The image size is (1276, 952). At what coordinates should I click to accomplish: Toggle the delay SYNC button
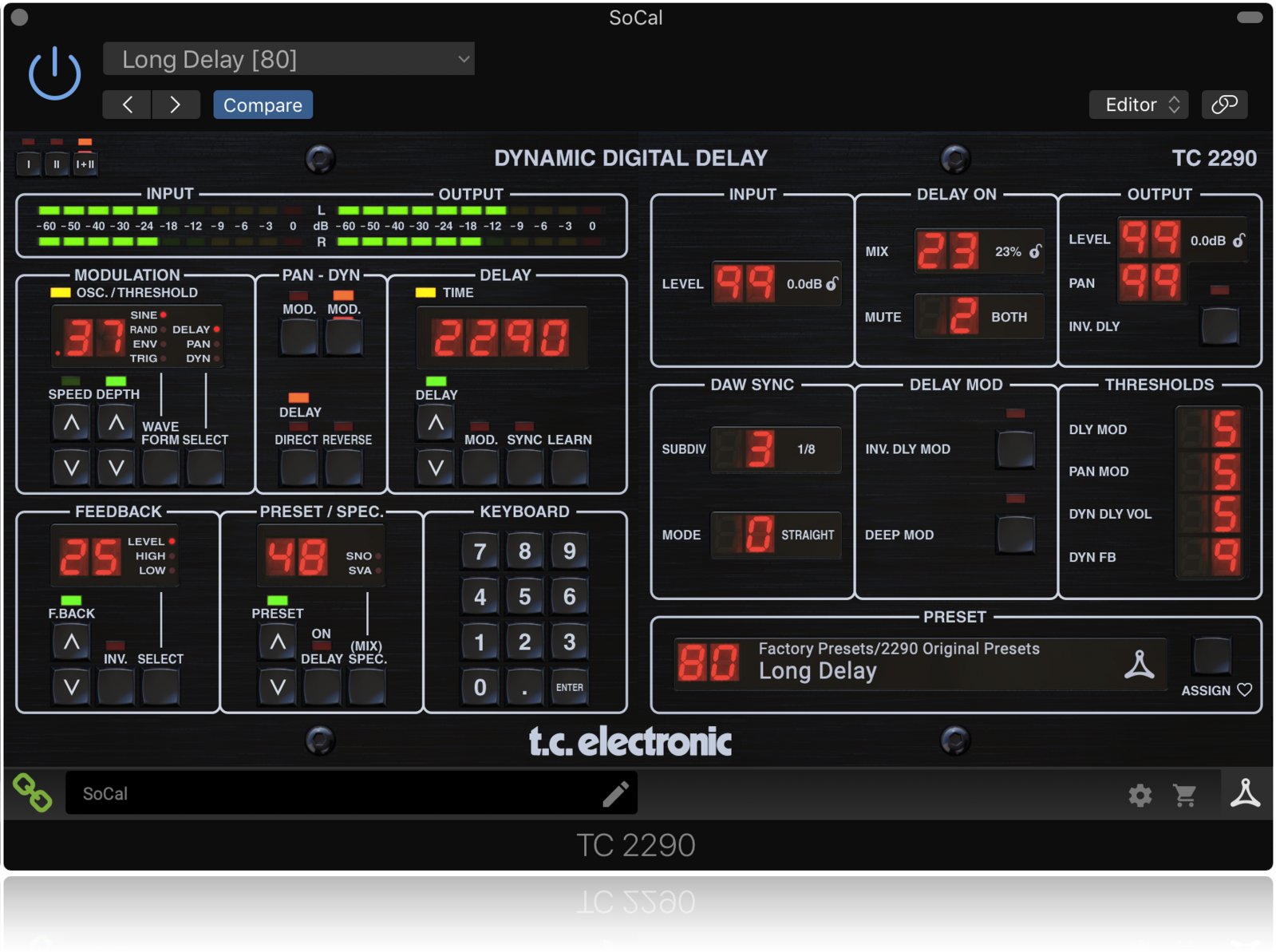[x=524, y=468]
